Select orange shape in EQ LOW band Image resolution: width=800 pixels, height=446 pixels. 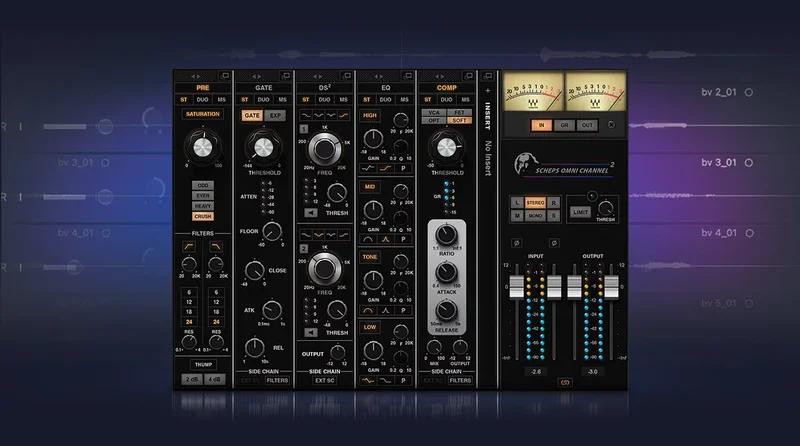tap(368, 380)
